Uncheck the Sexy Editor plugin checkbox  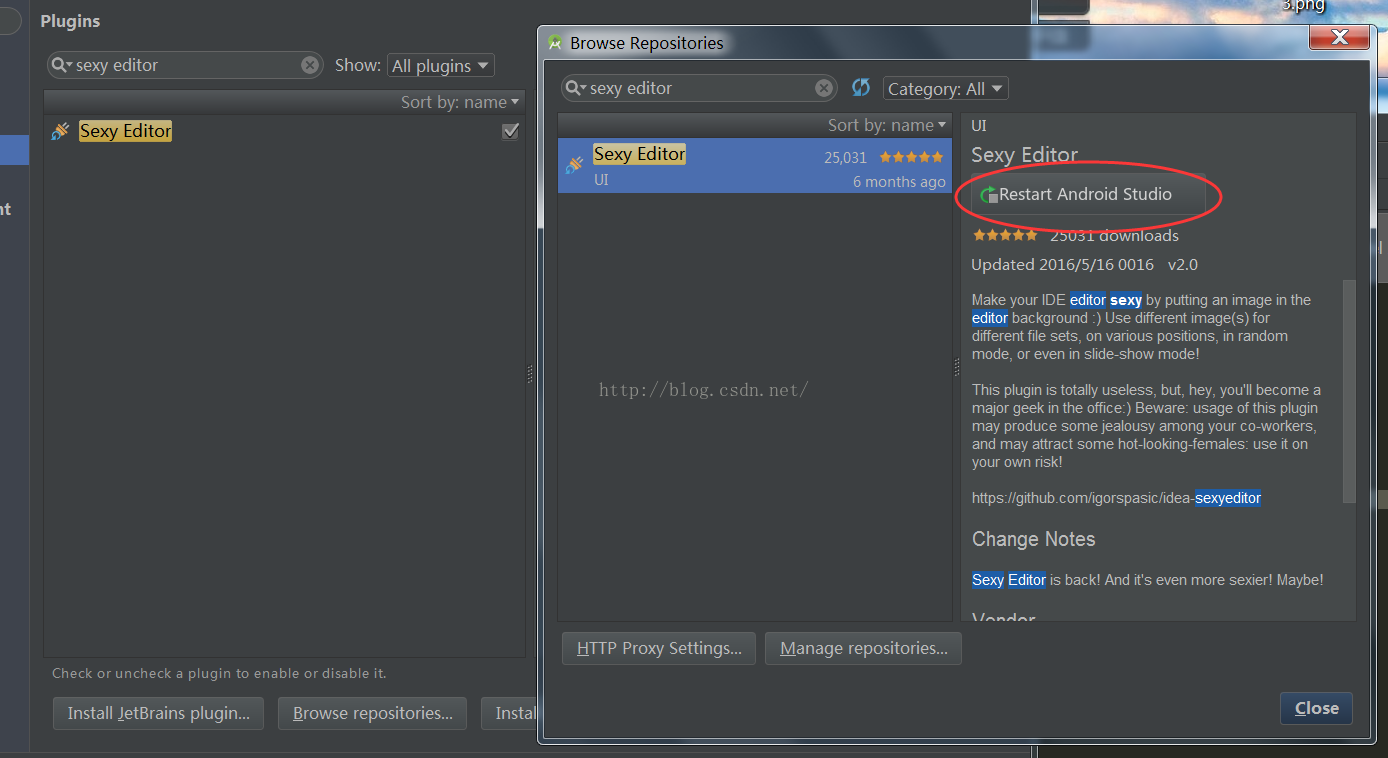click(x=510, y=131)
